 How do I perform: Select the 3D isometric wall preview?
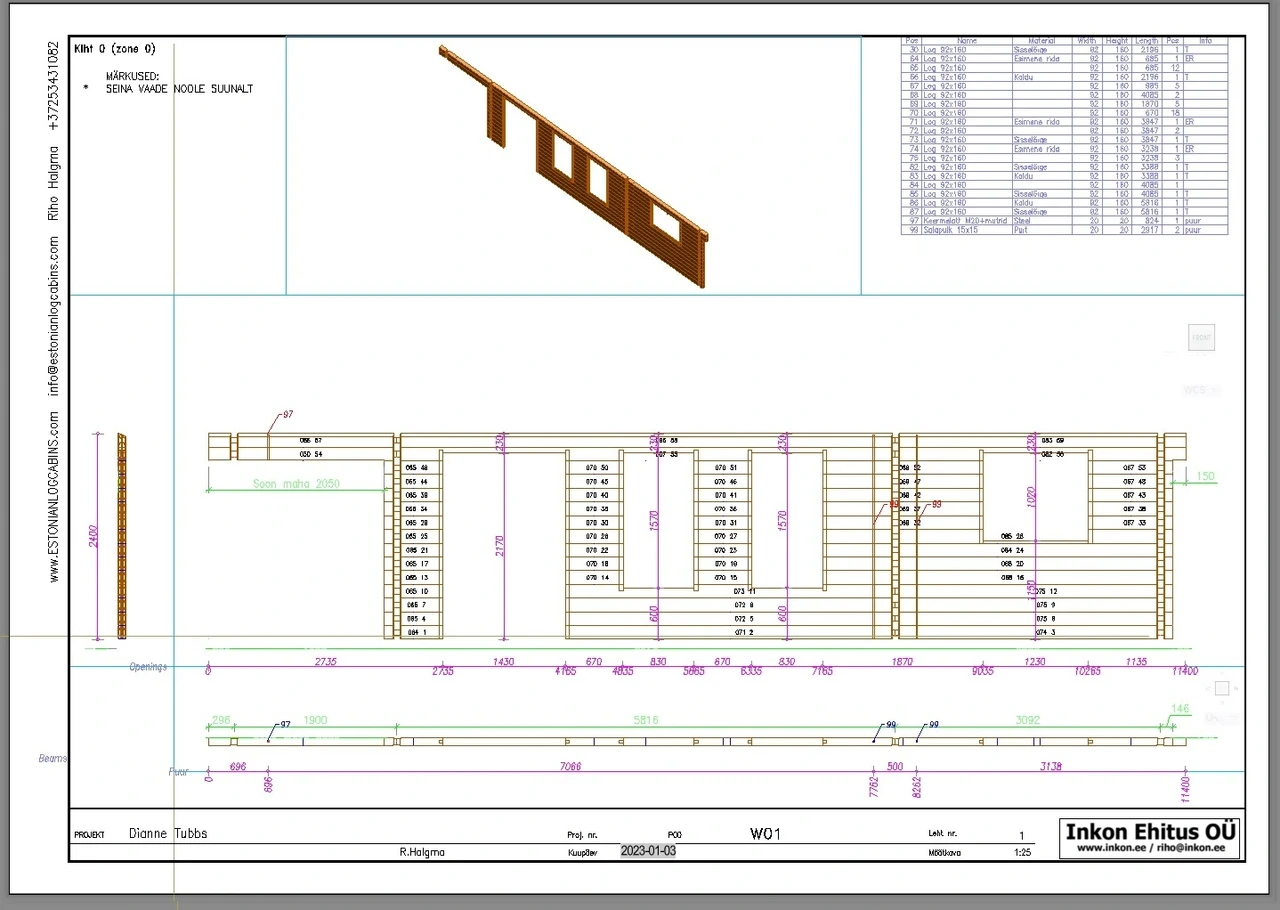click(573, 165)
